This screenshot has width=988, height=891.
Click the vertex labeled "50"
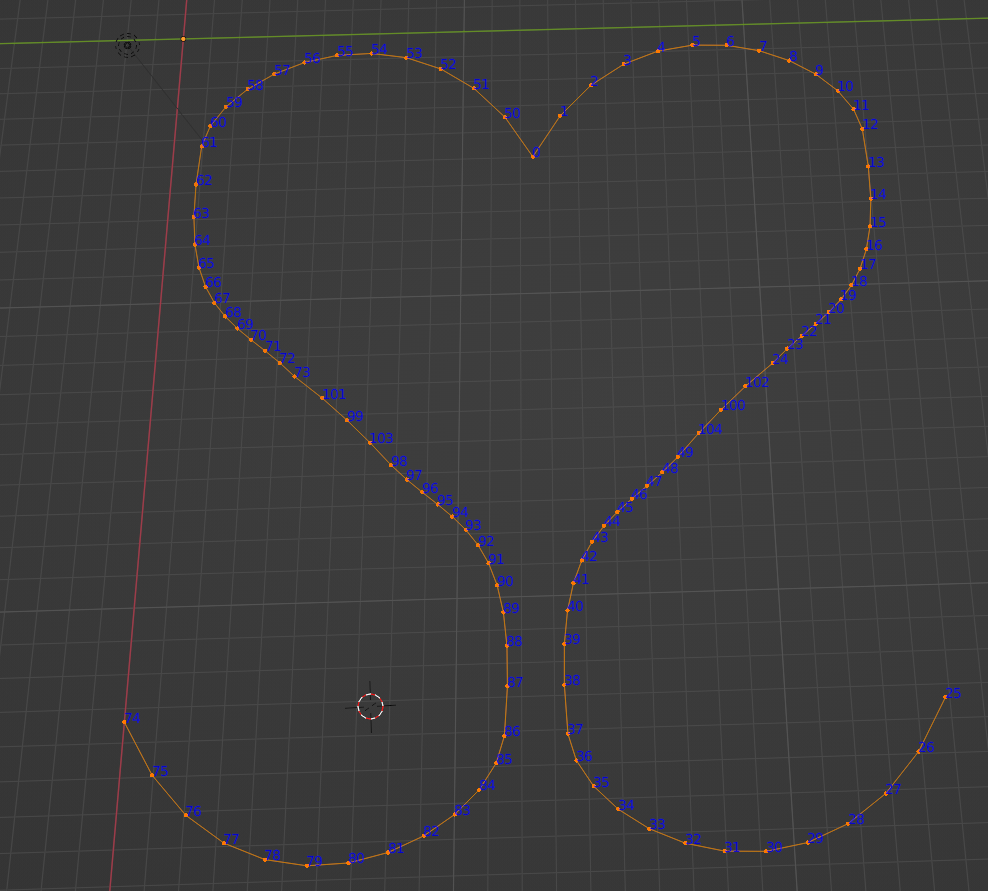[x=504, y=117]
